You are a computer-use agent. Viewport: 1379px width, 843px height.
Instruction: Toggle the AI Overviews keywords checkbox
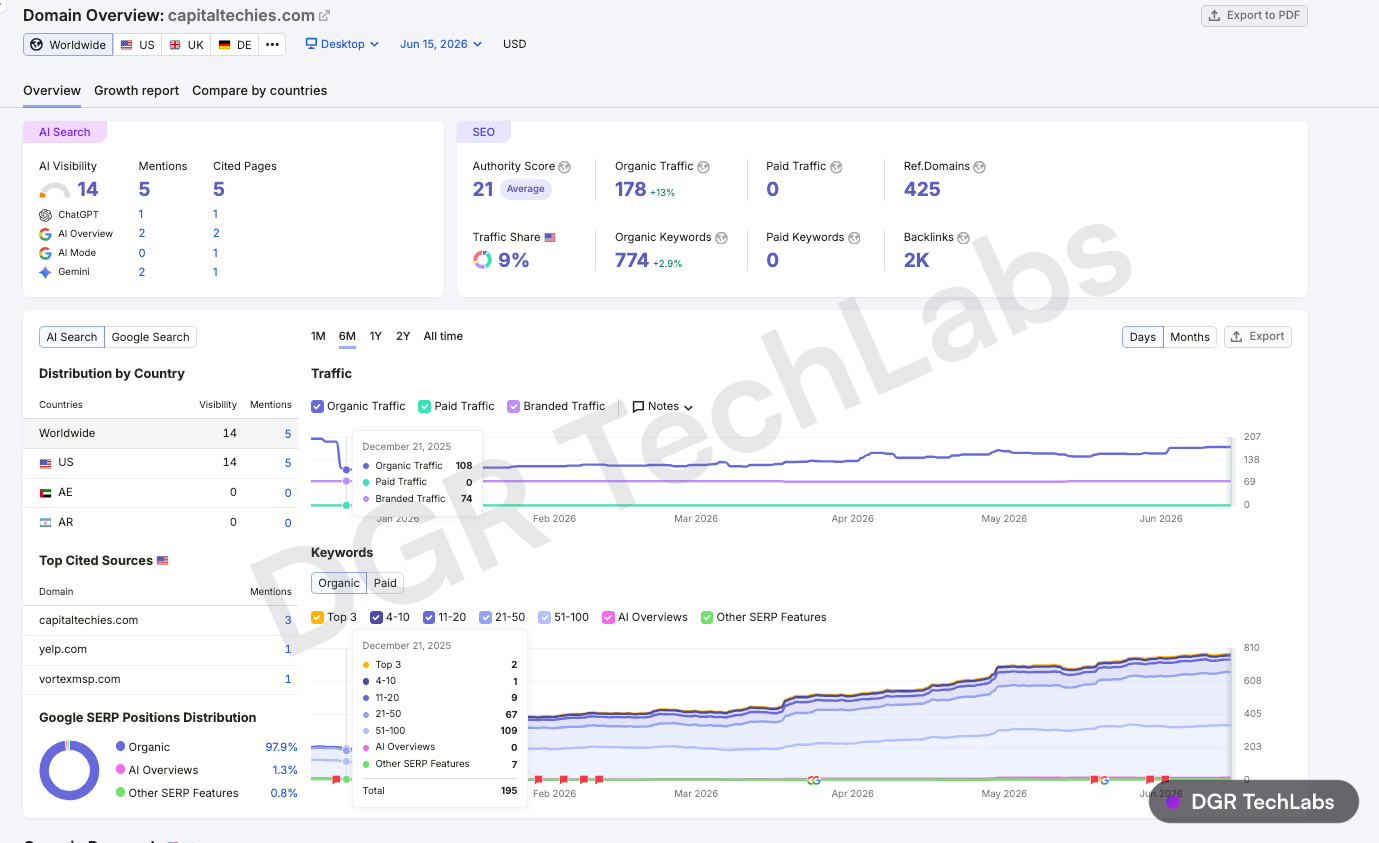tap(608, 617)
